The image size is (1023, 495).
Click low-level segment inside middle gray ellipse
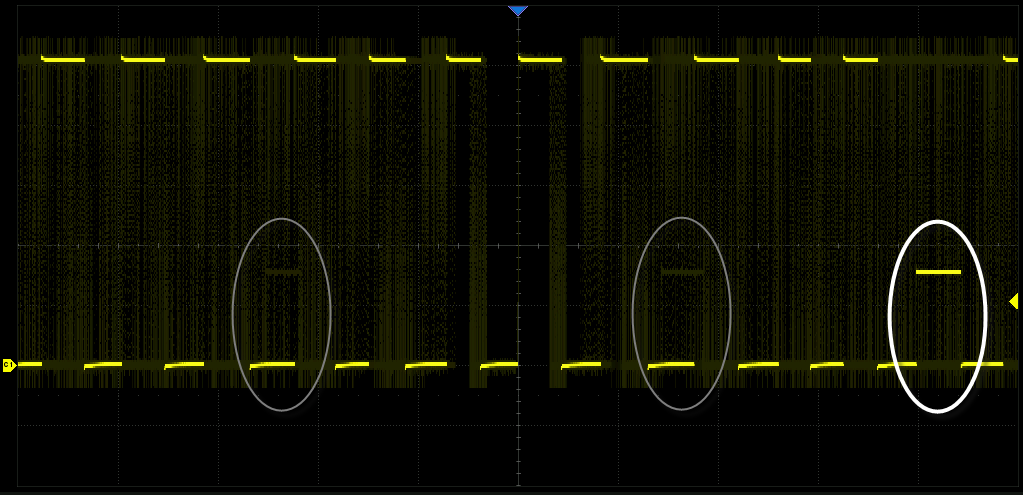tap(671, 364)
